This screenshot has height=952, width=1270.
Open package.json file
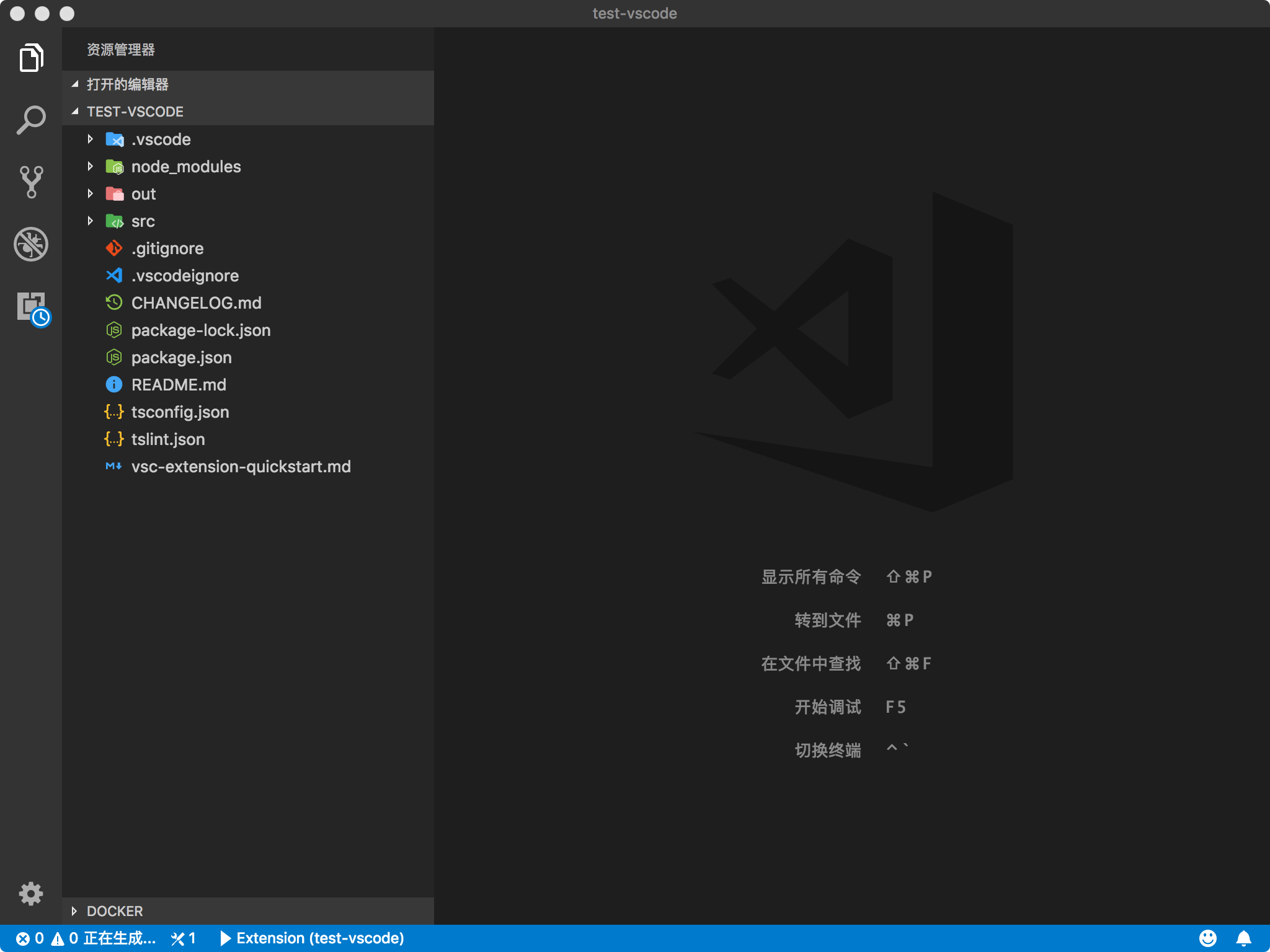(x=181, y=358)
